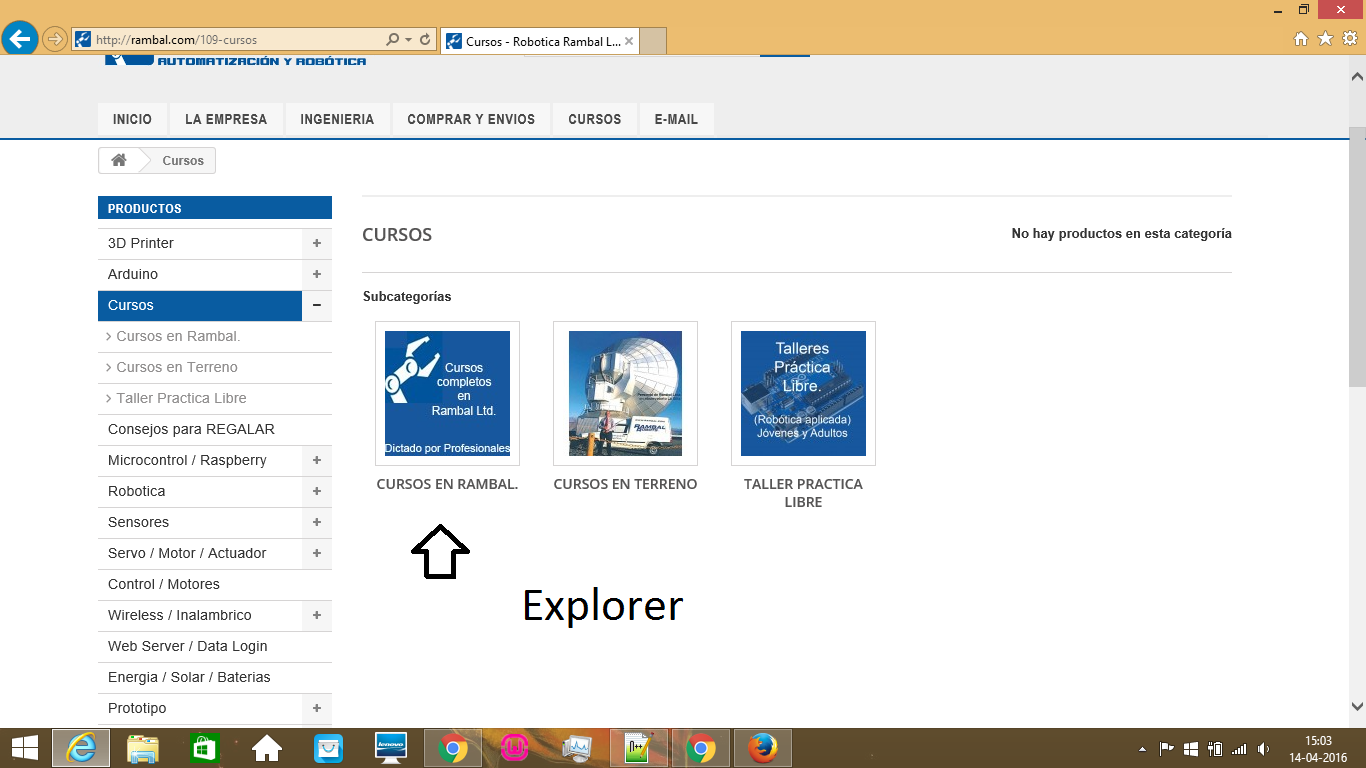Expand the Robotica category

316,491
